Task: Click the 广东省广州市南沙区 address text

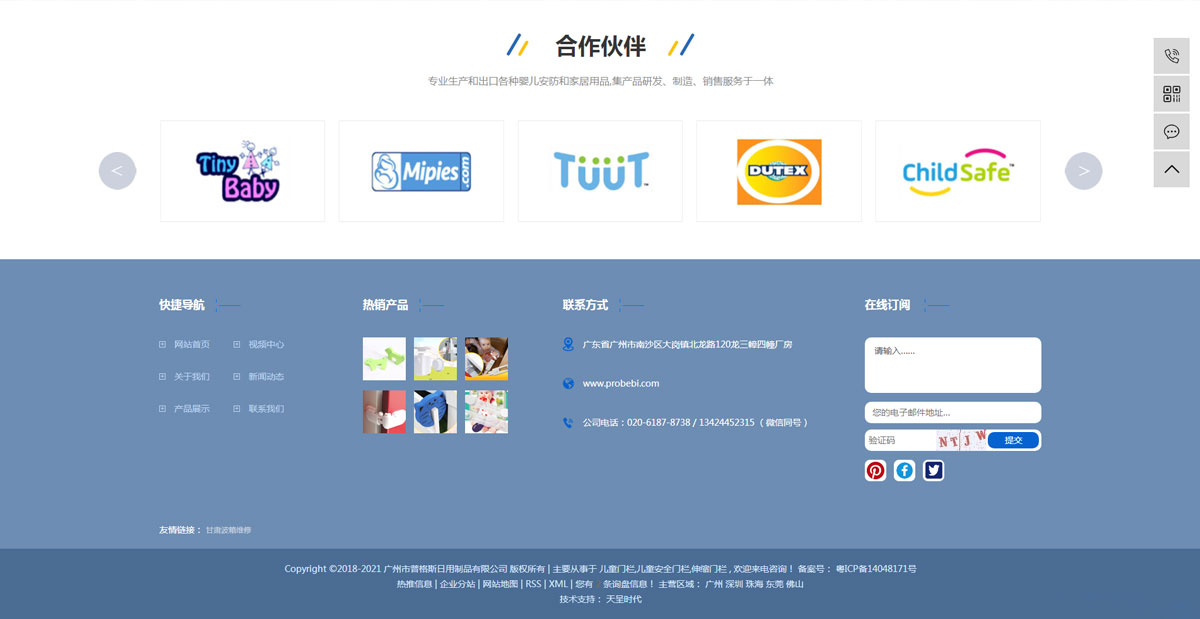Action: [688, 344]
